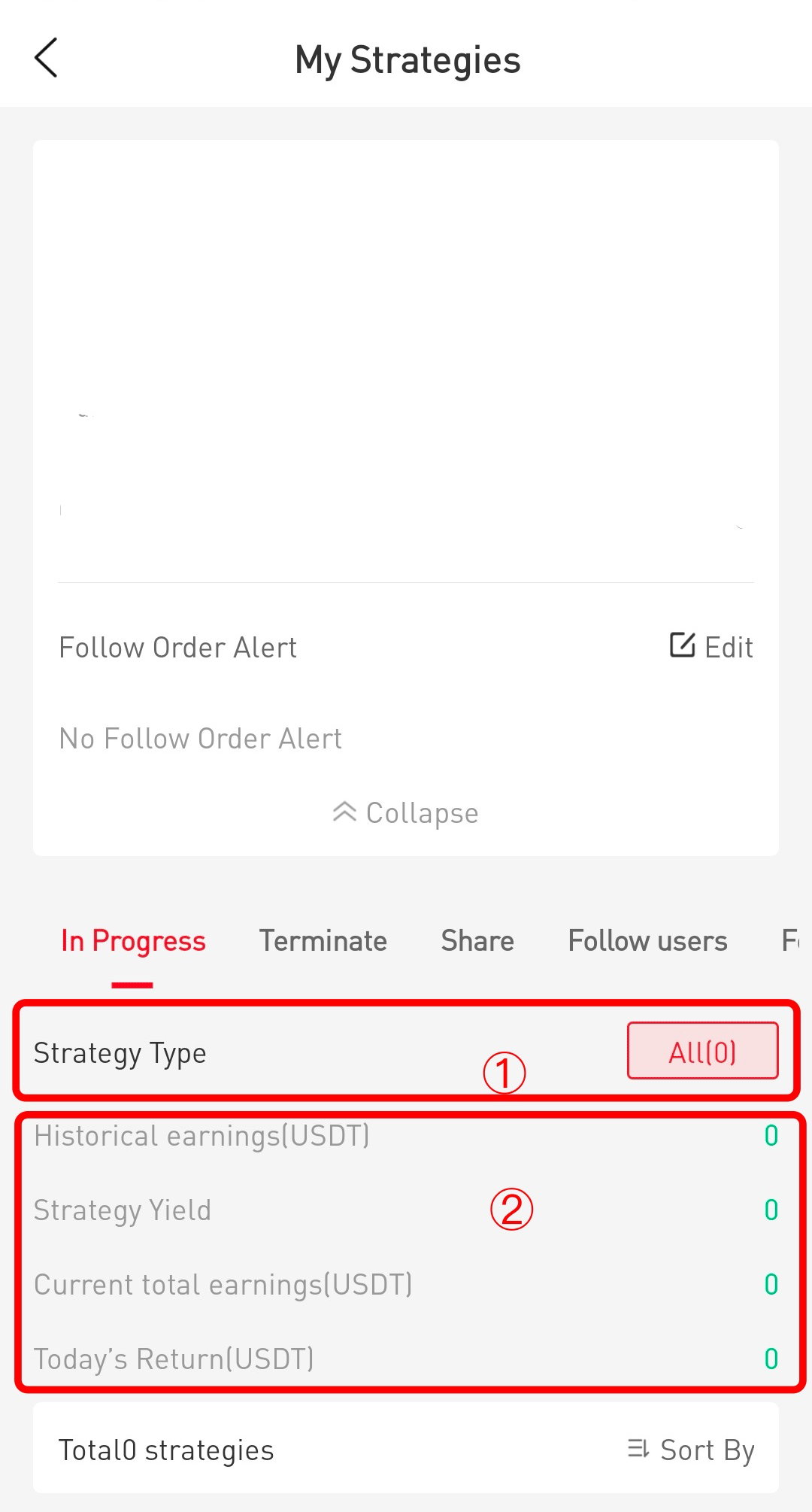Tap the back arrow icon
The width and height of the screenshot is (812, 1512).
(46, 58)
